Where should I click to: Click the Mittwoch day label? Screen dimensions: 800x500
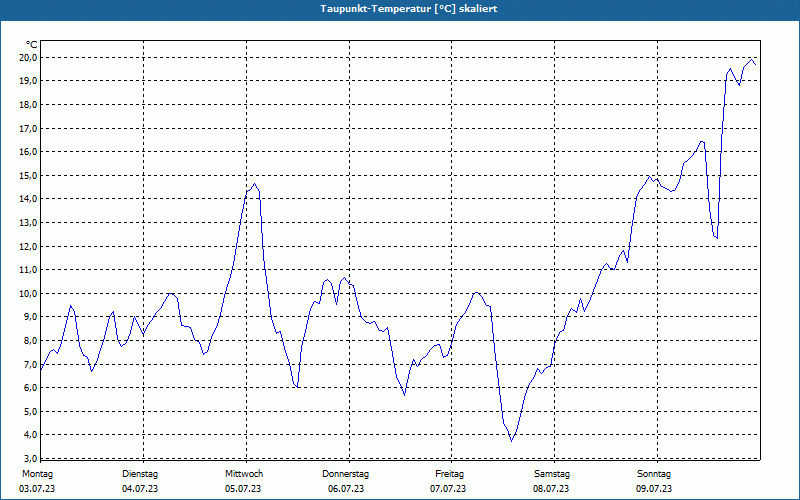[244, 474]
